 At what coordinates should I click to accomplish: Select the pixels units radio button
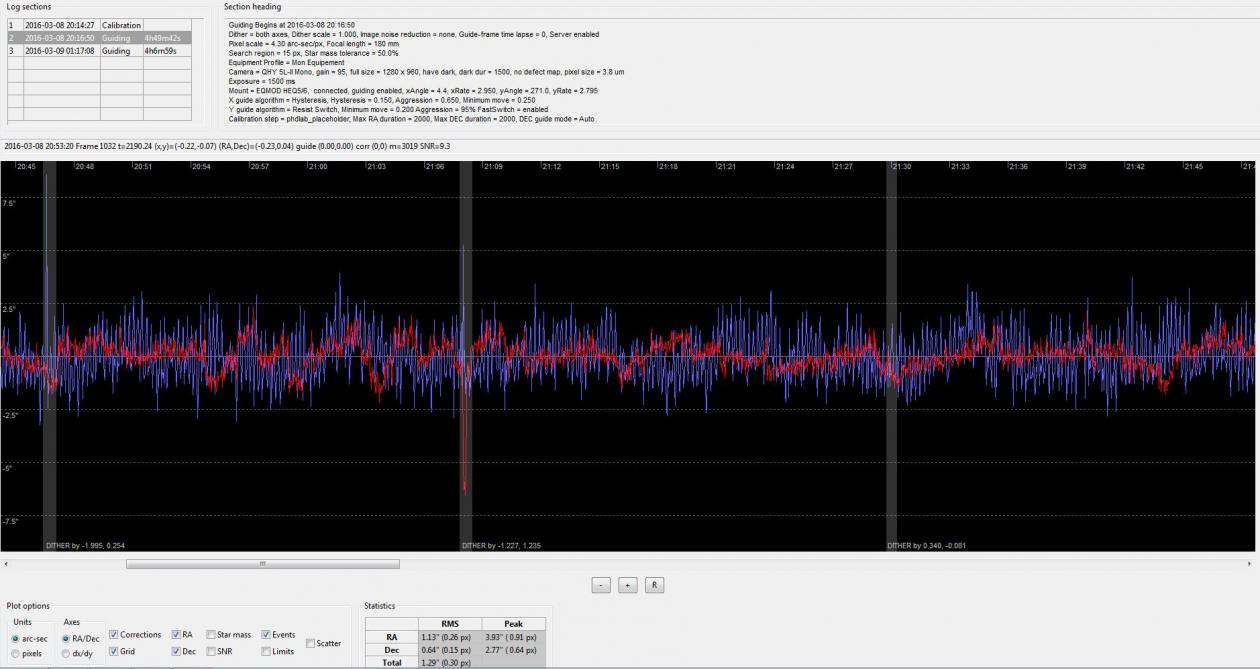click(16, 654)
